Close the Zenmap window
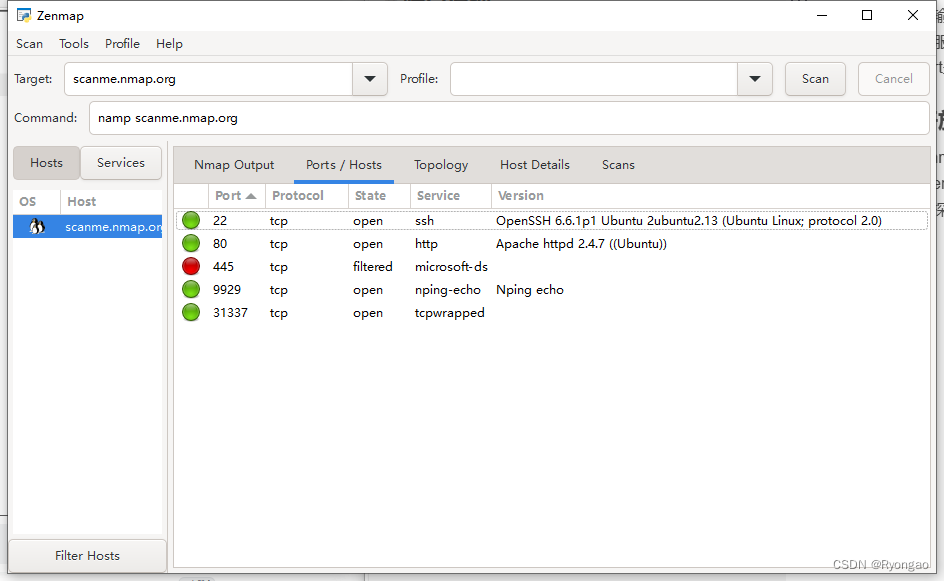This screenshot has height=581, width=944. [913, 16]
